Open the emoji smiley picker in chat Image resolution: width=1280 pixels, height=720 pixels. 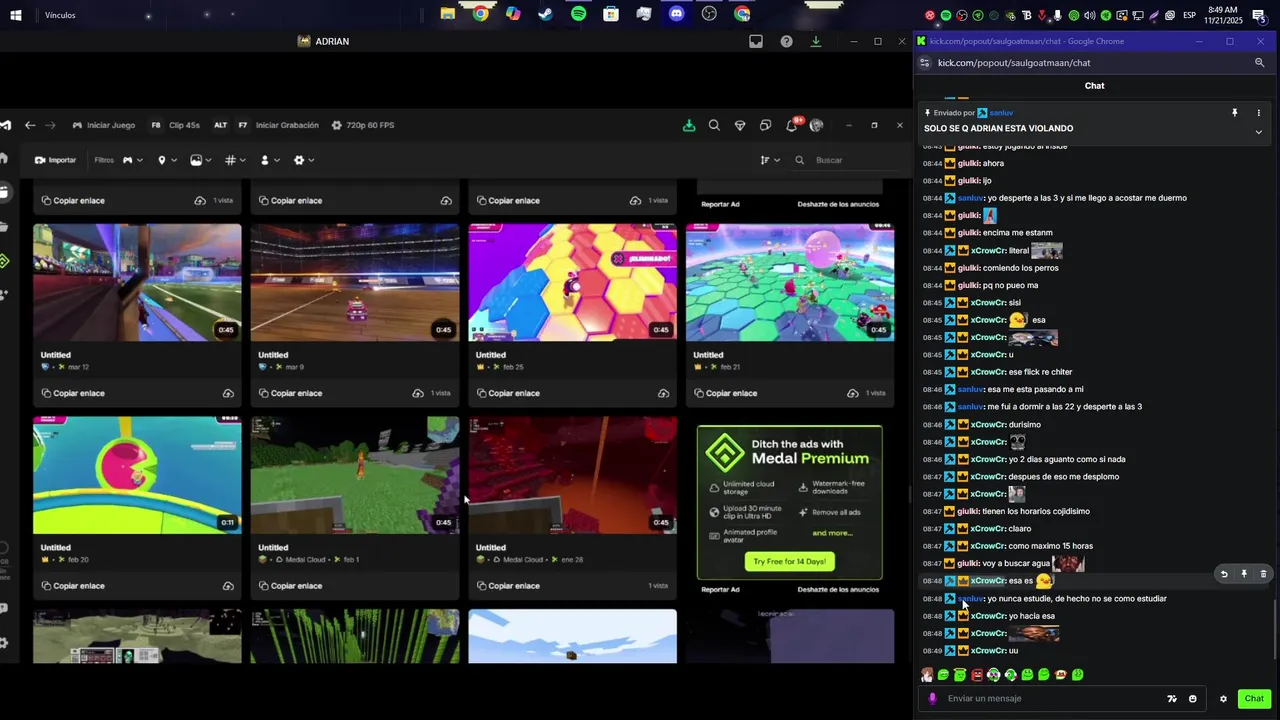coord(1192,699)
